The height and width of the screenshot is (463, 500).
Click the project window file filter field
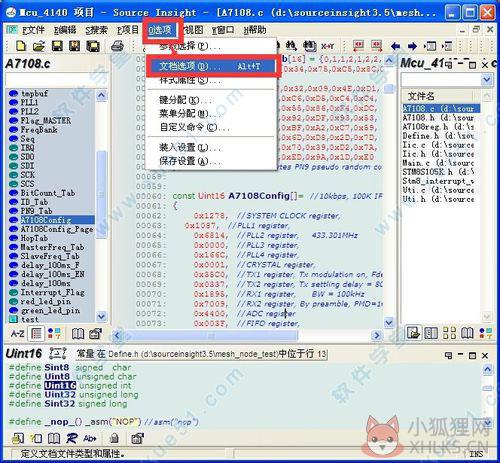coord(441,80)
